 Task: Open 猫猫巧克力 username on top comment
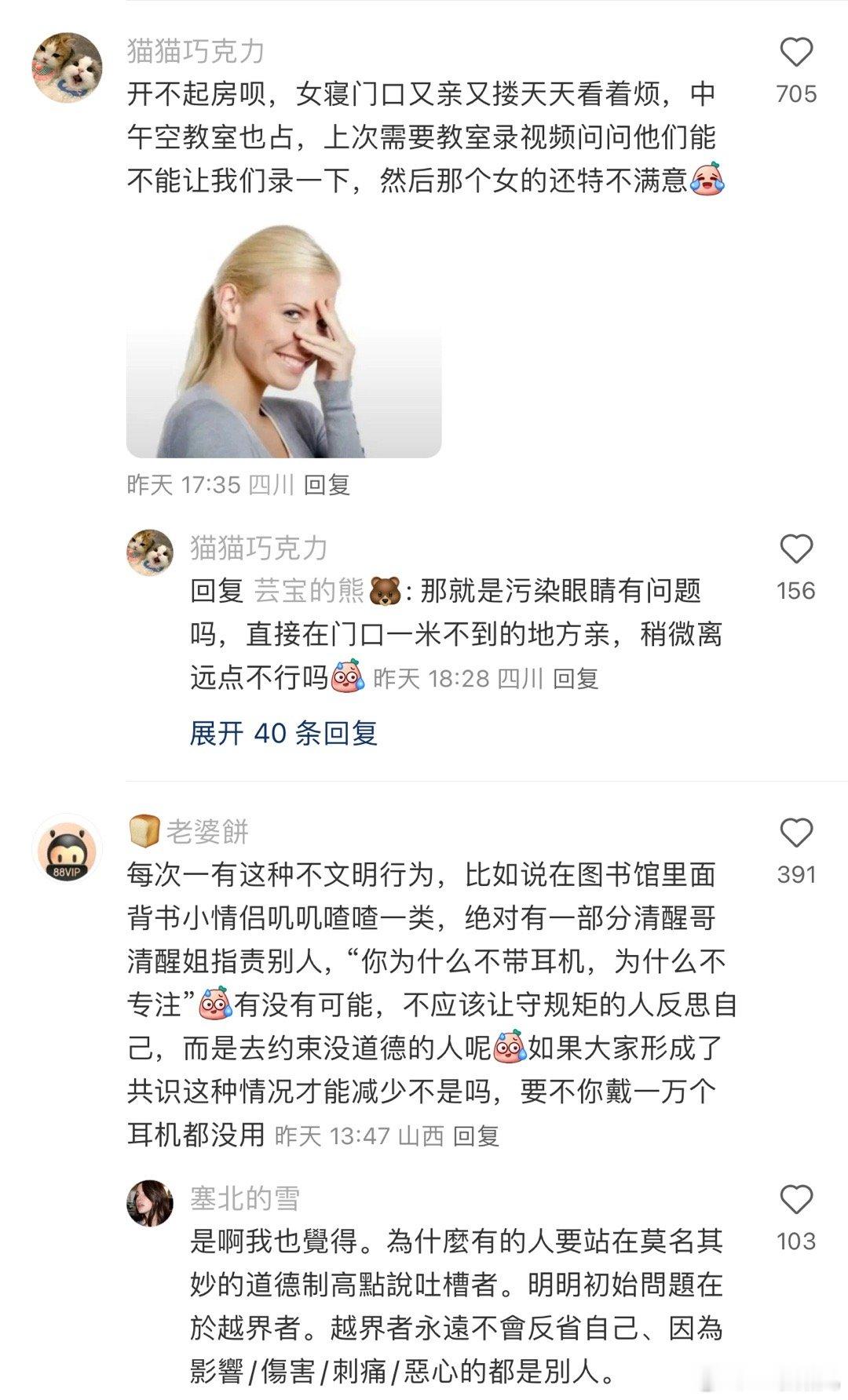pos(196,51)
